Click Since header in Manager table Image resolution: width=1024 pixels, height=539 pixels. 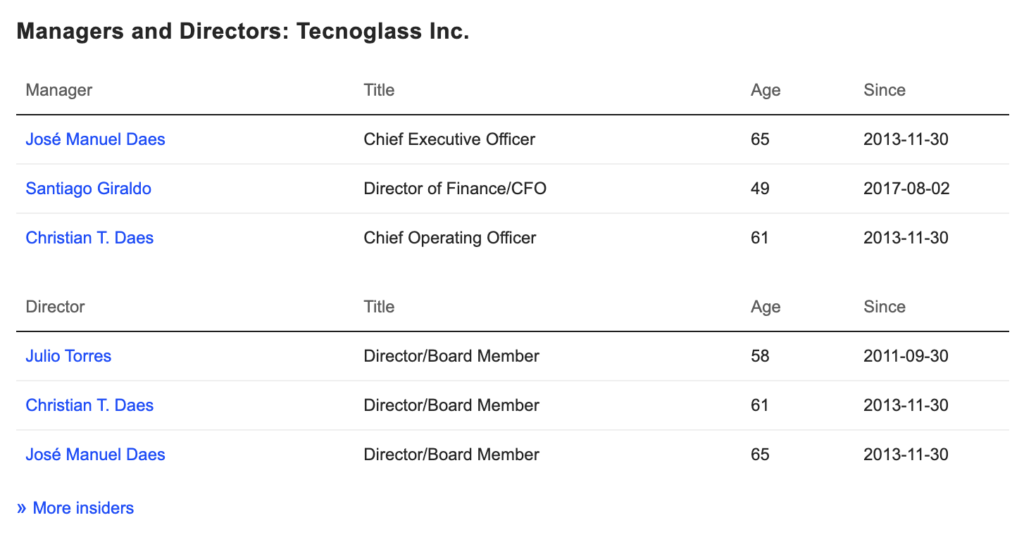(884, 90)
